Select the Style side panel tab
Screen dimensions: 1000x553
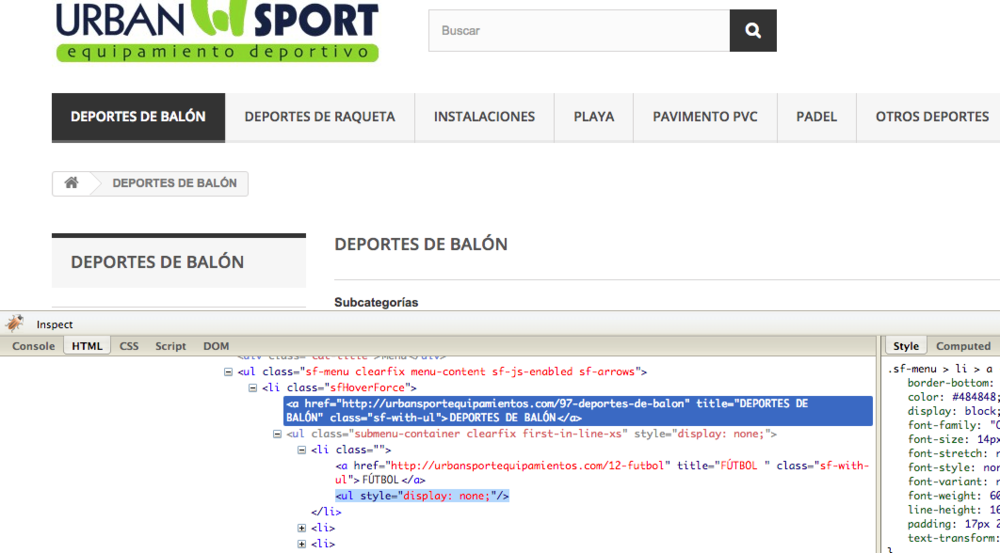(x=906, y=346)
